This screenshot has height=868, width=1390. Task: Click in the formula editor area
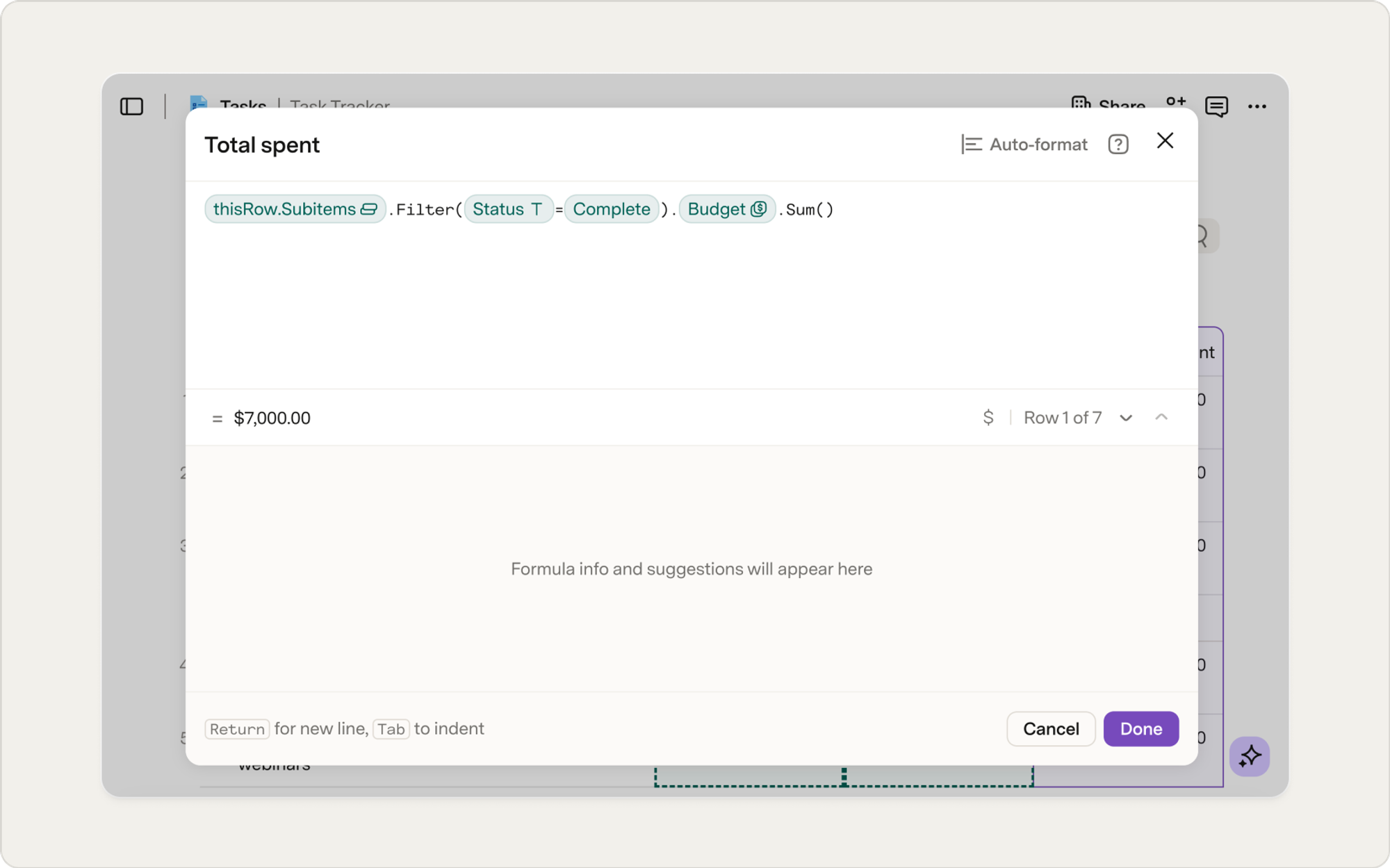coord(691,285)
